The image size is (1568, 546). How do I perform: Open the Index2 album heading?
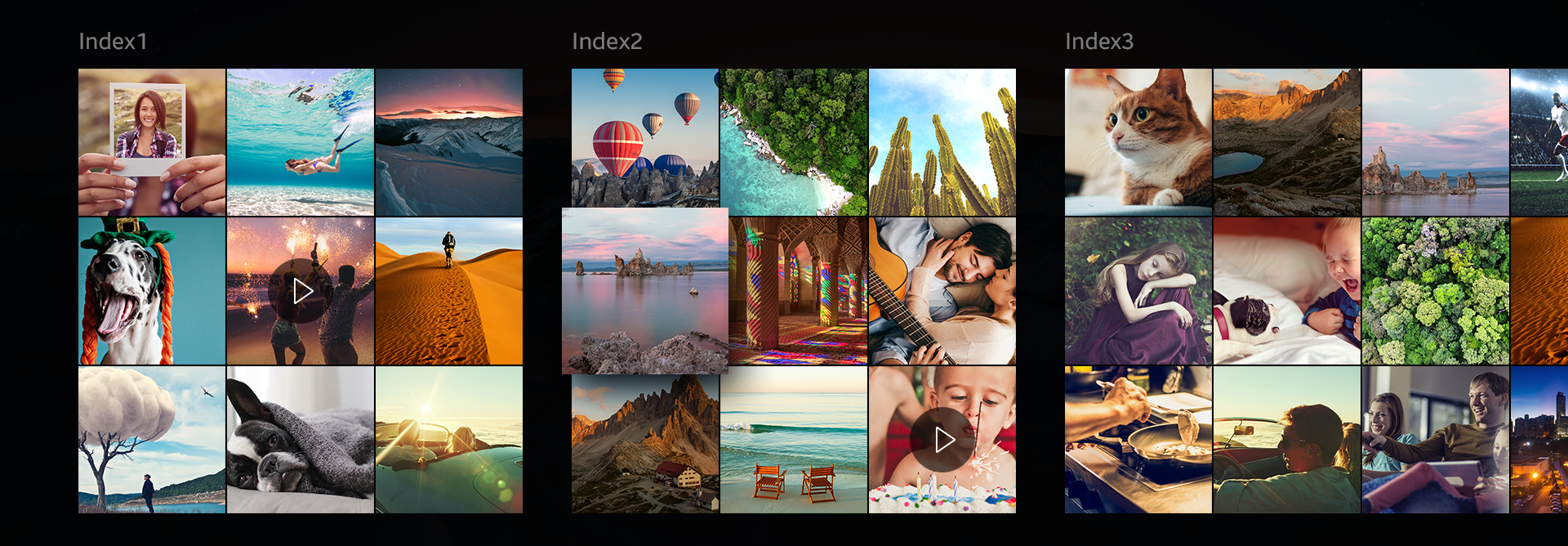pos(607,42)
